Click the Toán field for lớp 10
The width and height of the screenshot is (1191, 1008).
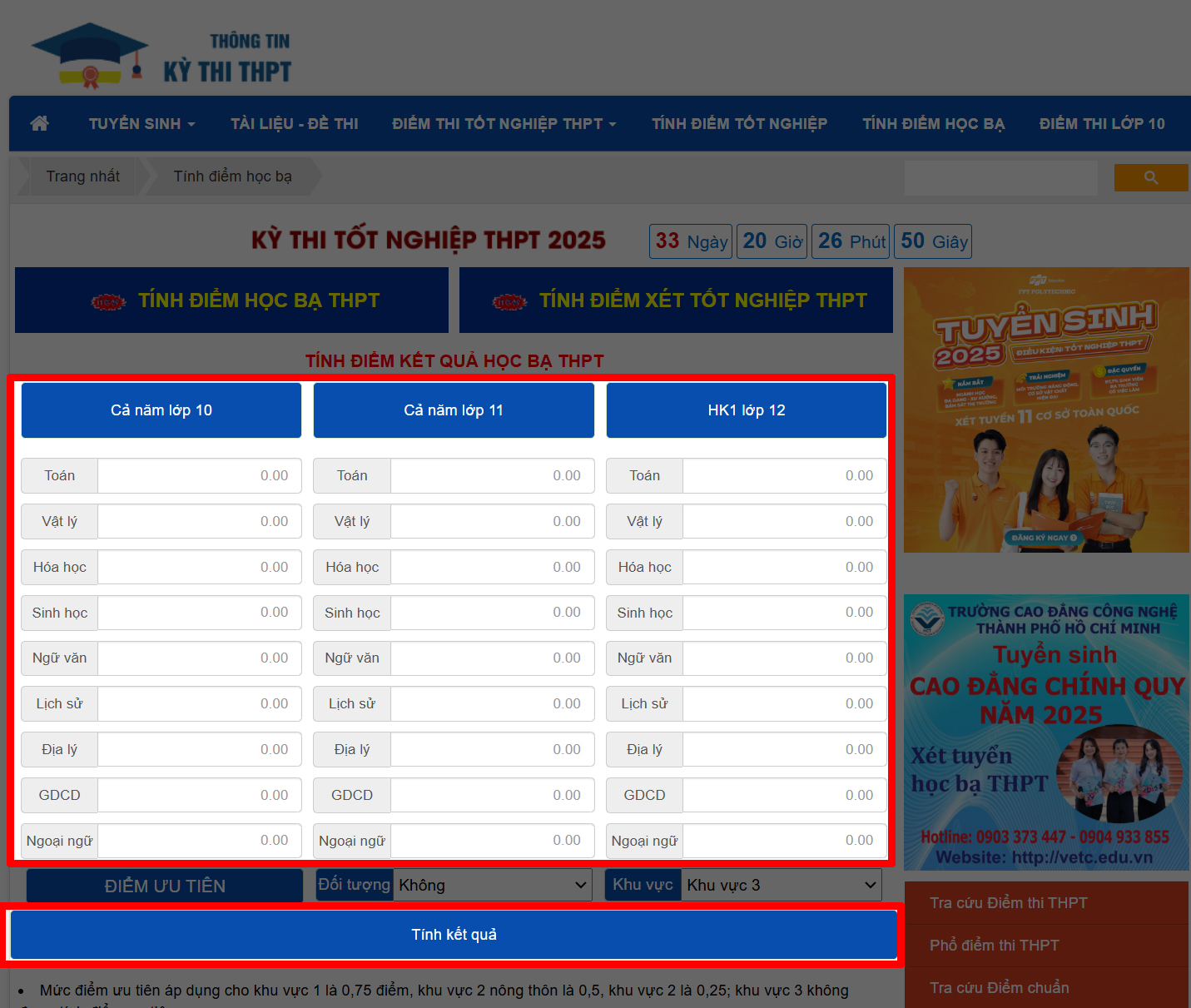pyautogui.click(x=199, y=476)
